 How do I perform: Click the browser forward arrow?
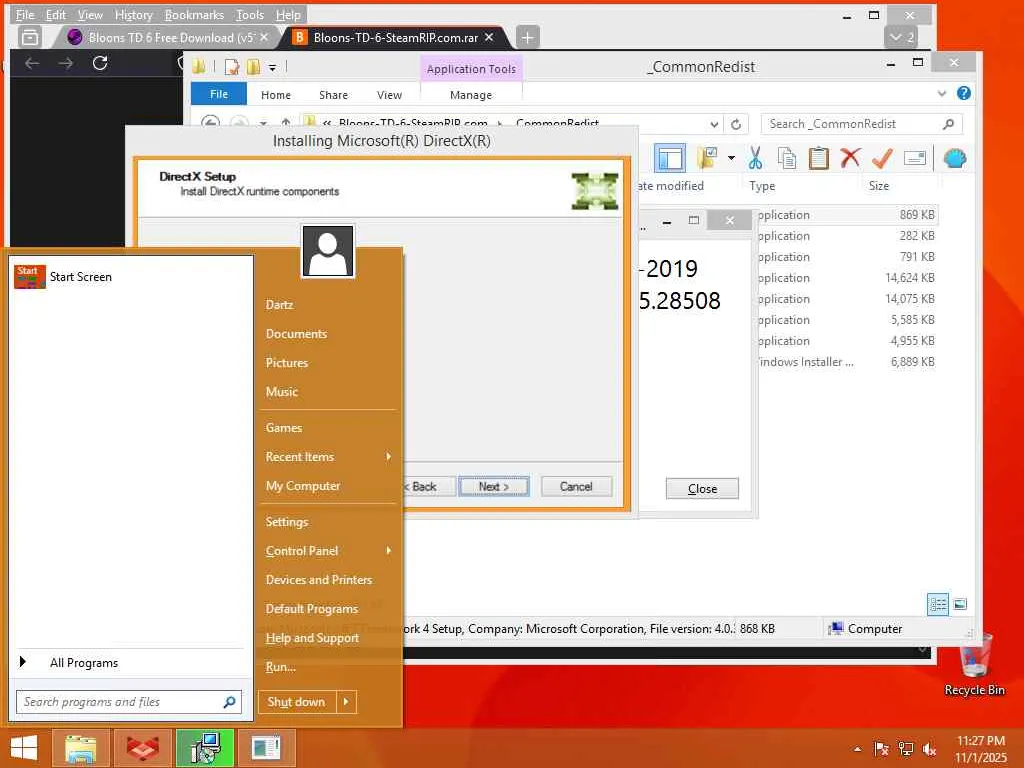[65, 63]
